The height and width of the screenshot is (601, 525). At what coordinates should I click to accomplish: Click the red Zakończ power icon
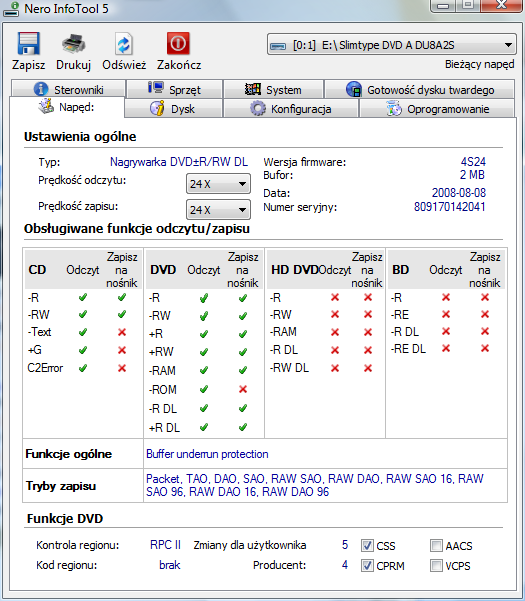coord(178,43)
